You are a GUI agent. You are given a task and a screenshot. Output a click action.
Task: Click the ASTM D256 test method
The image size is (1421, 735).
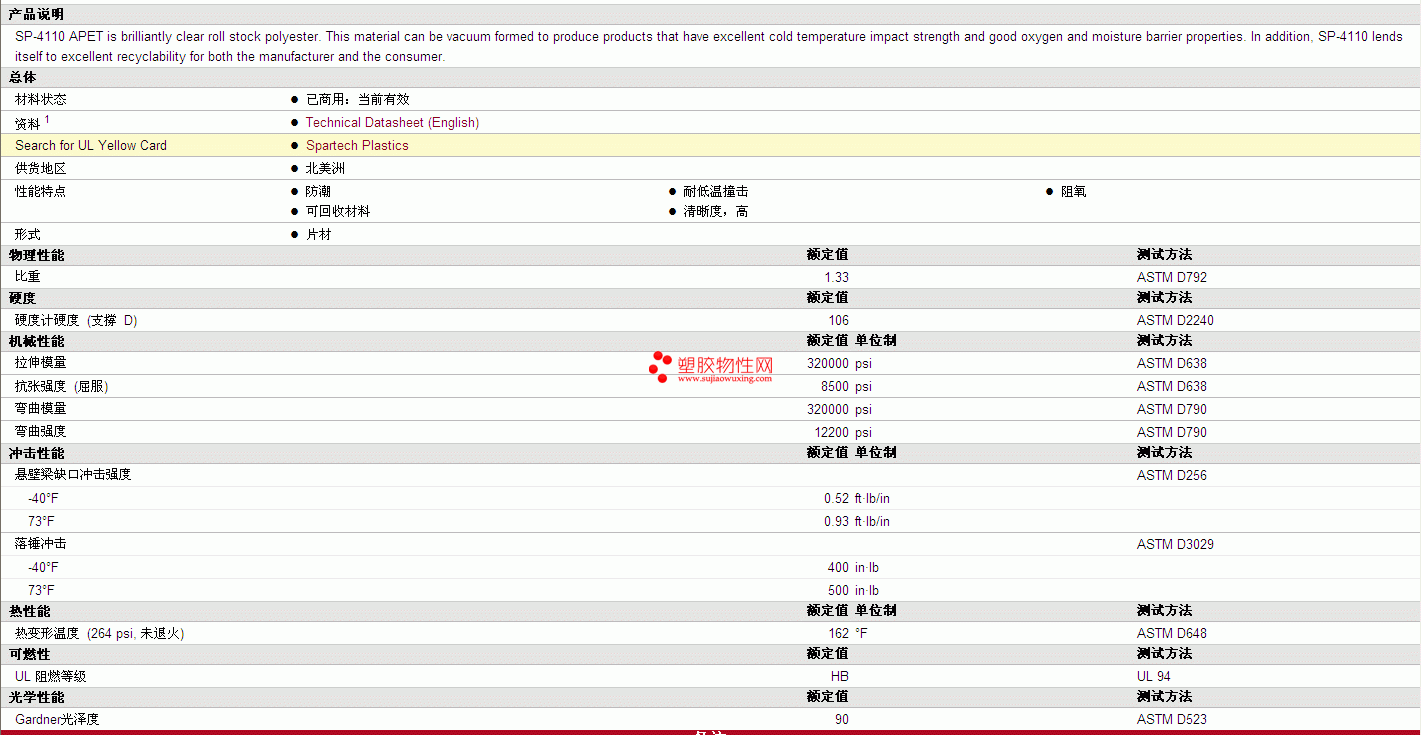click(1172, 475)
